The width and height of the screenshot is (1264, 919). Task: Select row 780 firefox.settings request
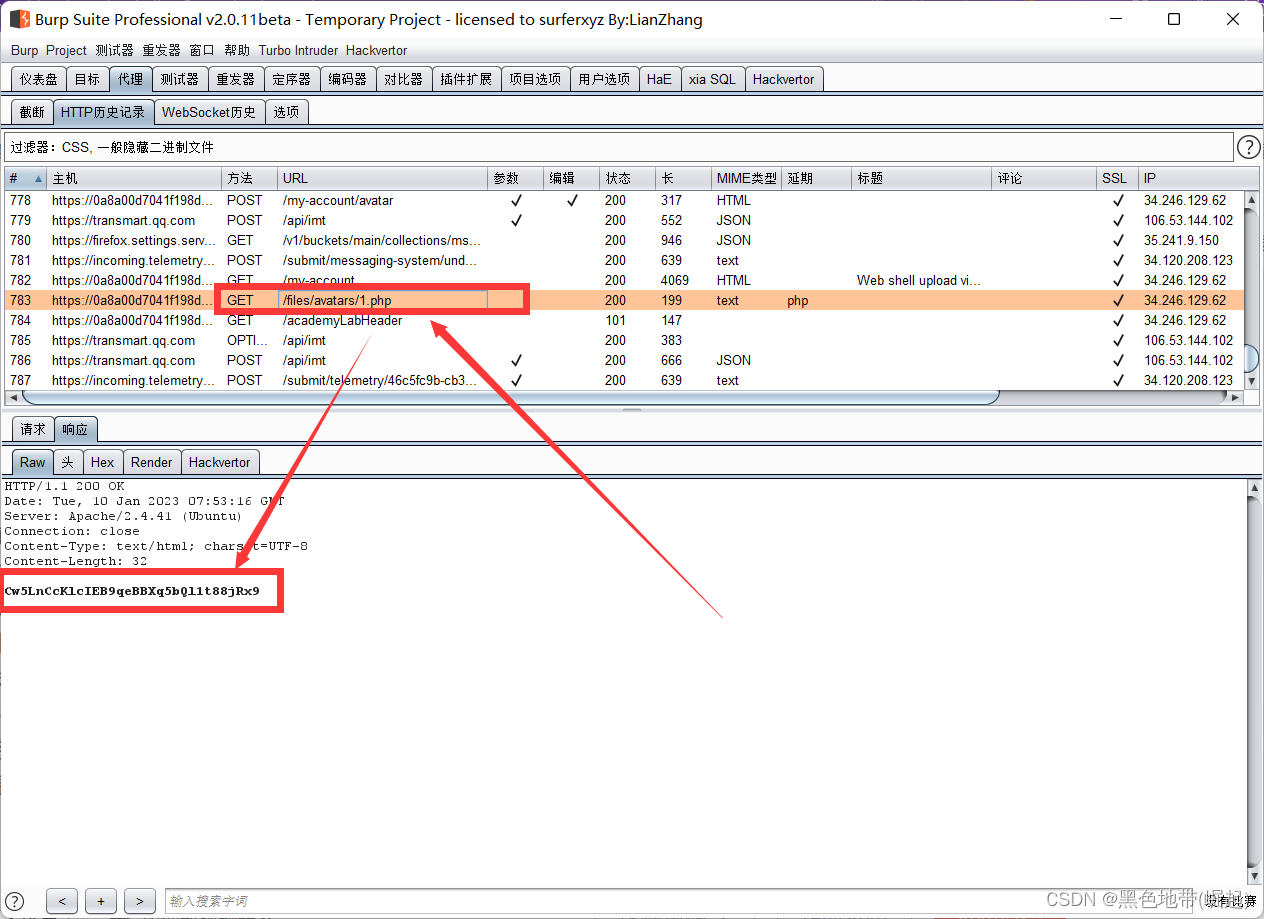[x=624, y=240]
